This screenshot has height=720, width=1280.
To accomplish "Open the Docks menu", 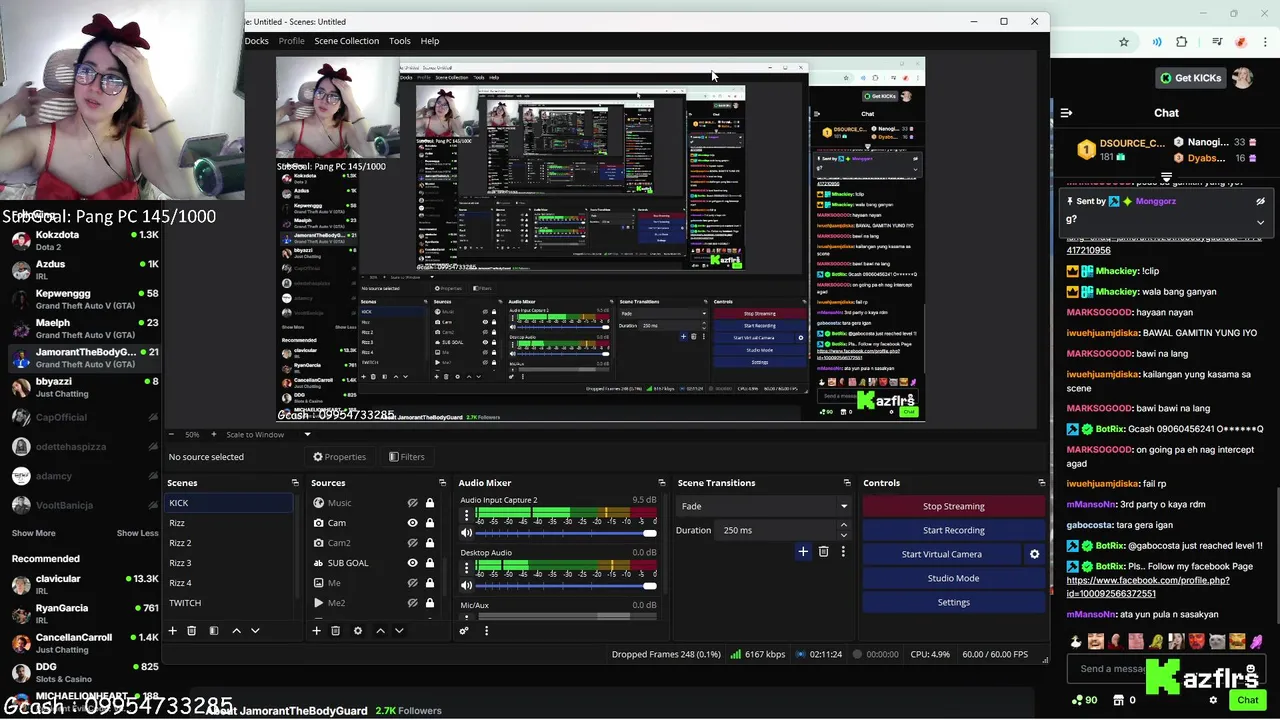I will 256,41.
